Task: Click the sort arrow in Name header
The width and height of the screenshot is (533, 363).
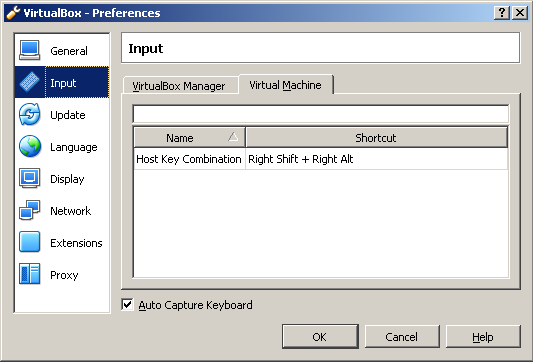Action: coord(233,137)
